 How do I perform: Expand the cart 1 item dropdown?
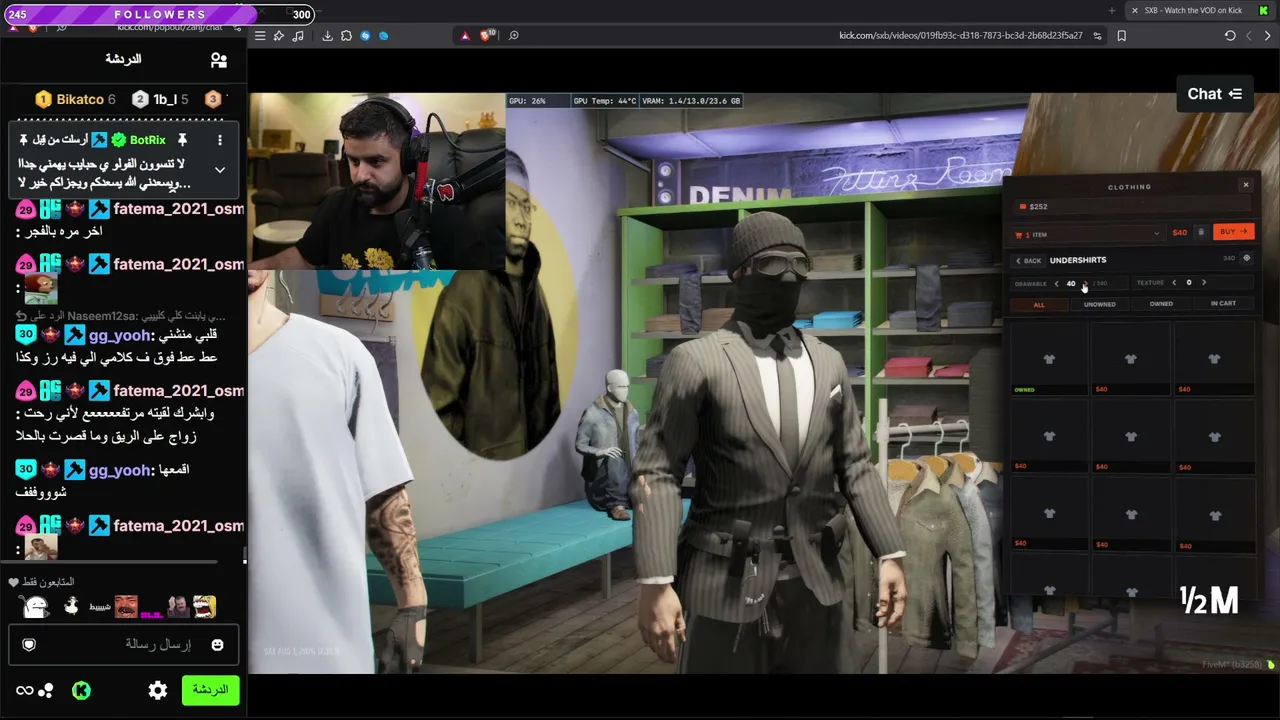pos(1088,234)
